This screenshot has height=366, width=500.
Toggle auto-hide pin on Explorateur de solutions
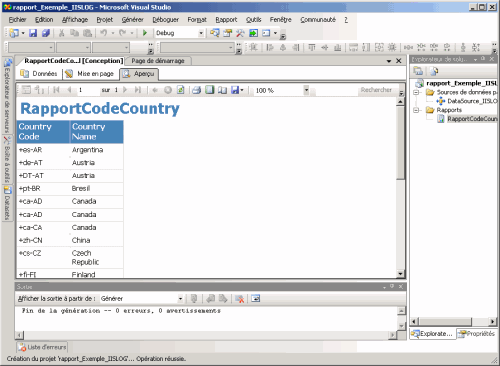pos(483,59)
